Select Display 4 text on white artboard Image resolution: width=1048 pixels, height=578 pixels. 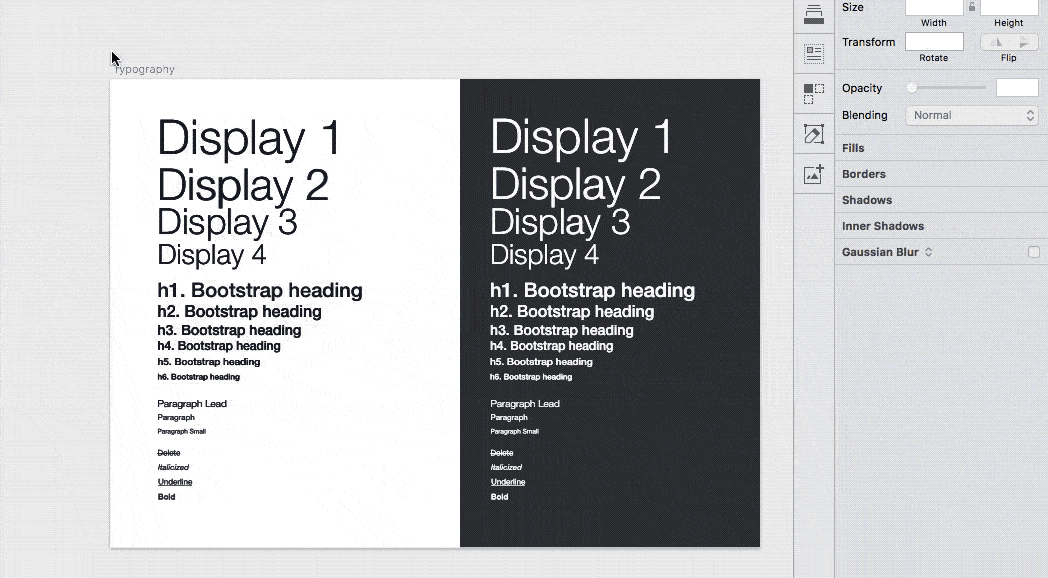(x=211, y=255)
